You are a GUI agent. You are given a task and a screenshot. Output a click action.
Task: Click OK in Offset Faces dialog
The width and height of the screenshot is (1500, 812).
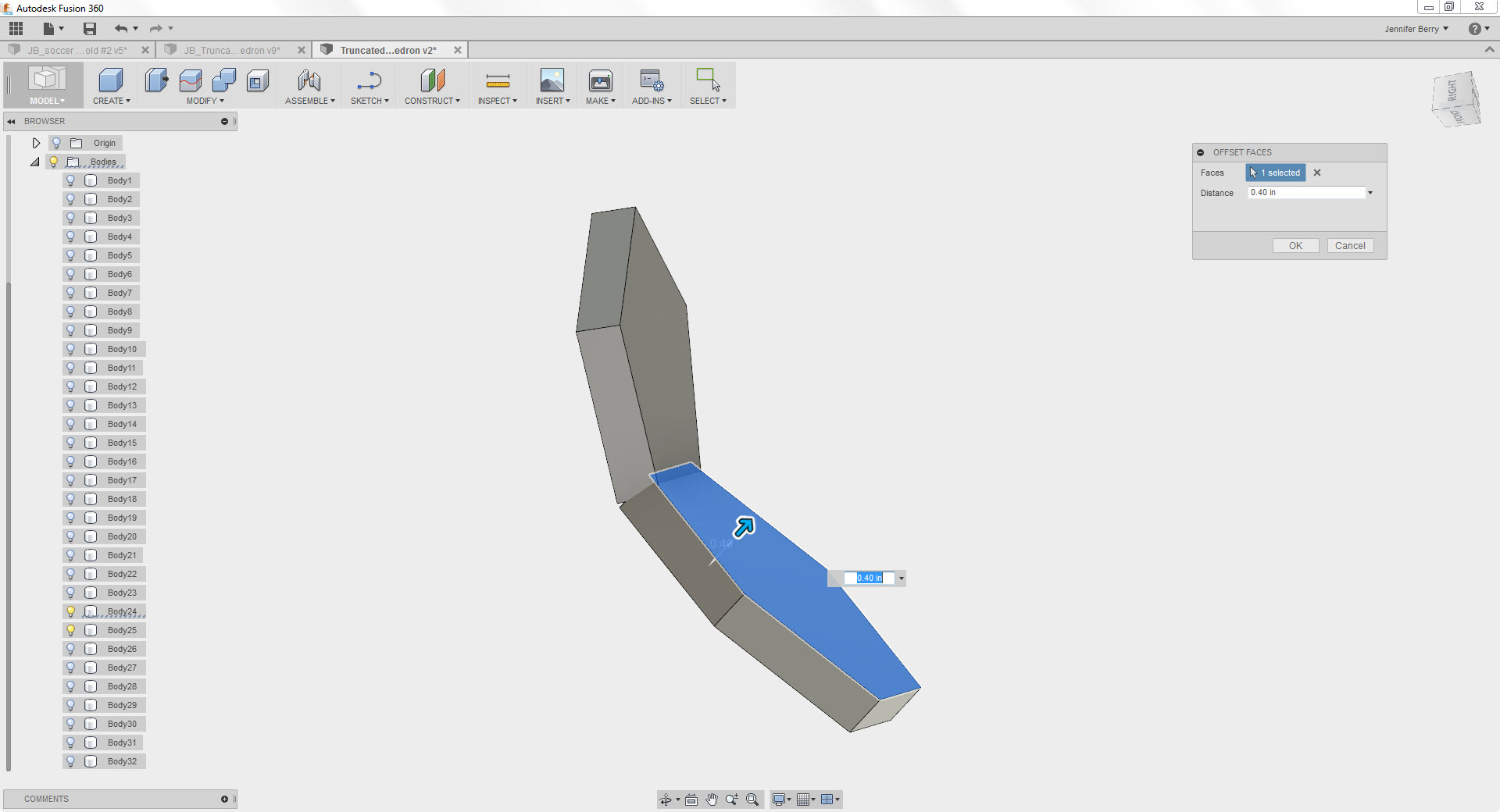click(1295, 246)
